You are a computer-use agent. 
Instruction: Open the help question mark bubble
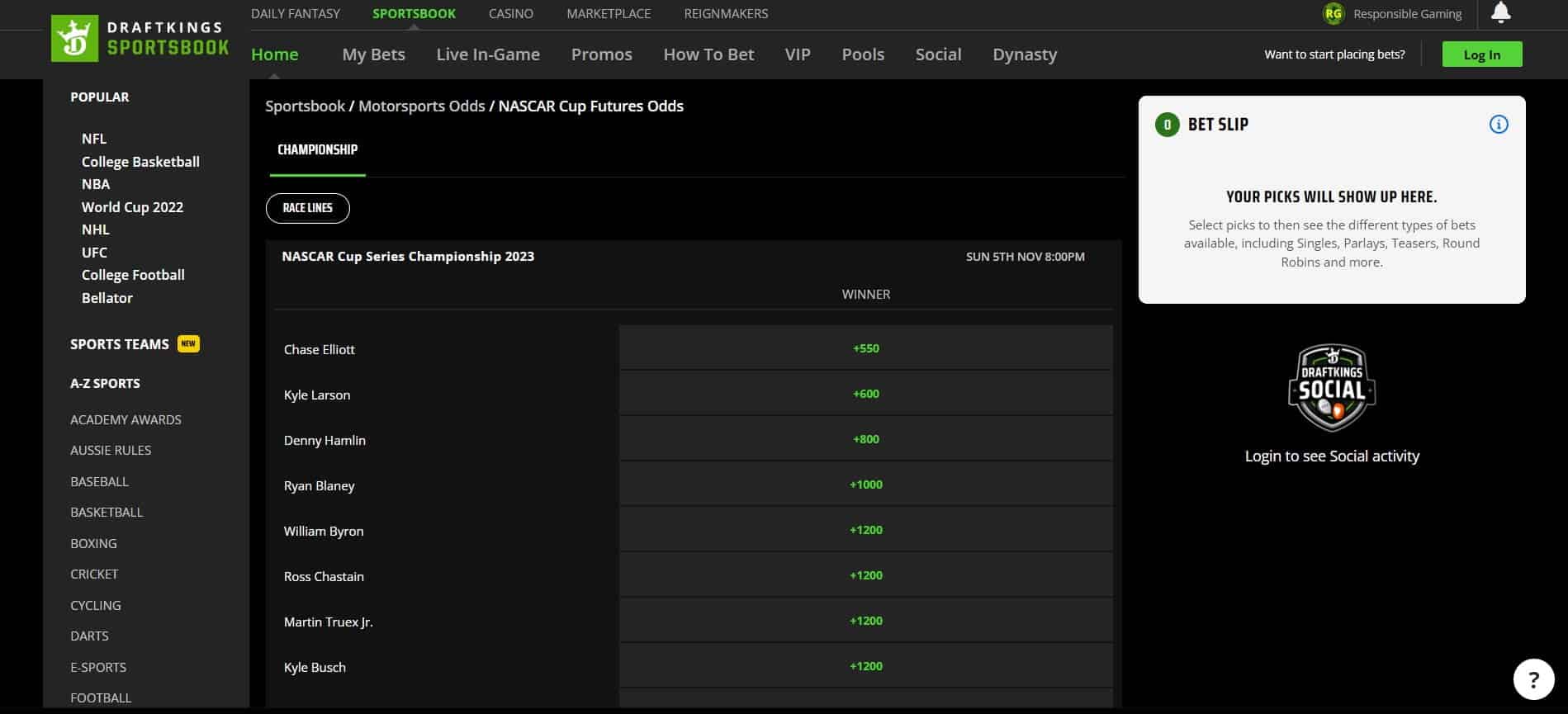tap(1533, 679)
